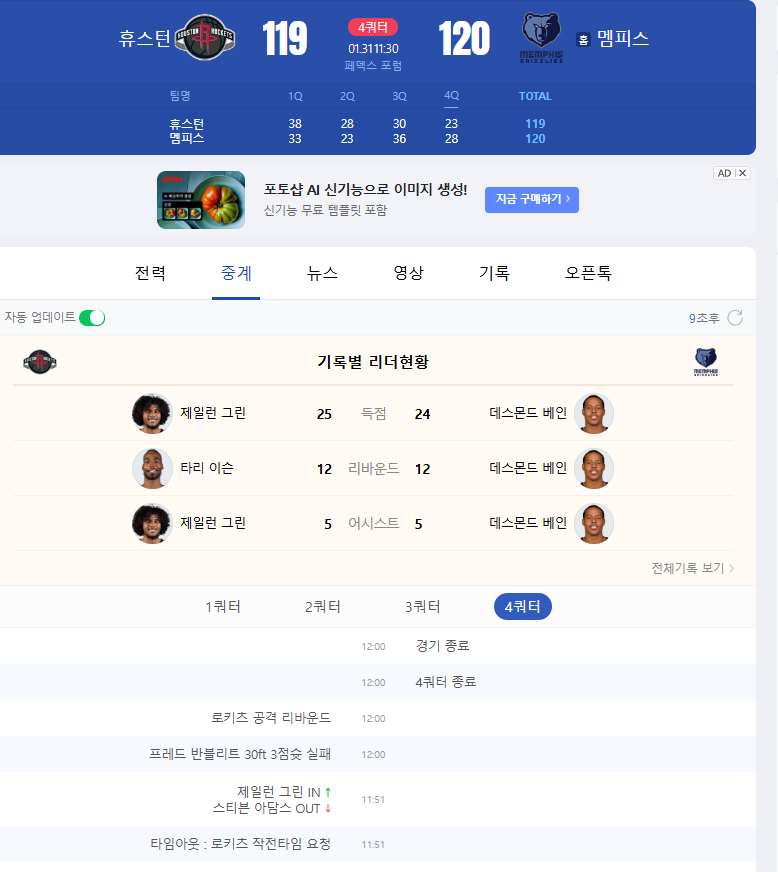This screenshot has height=872, width=778.
Task: Click small Rockets logo in leaders panel
Action: coord(39,362)
